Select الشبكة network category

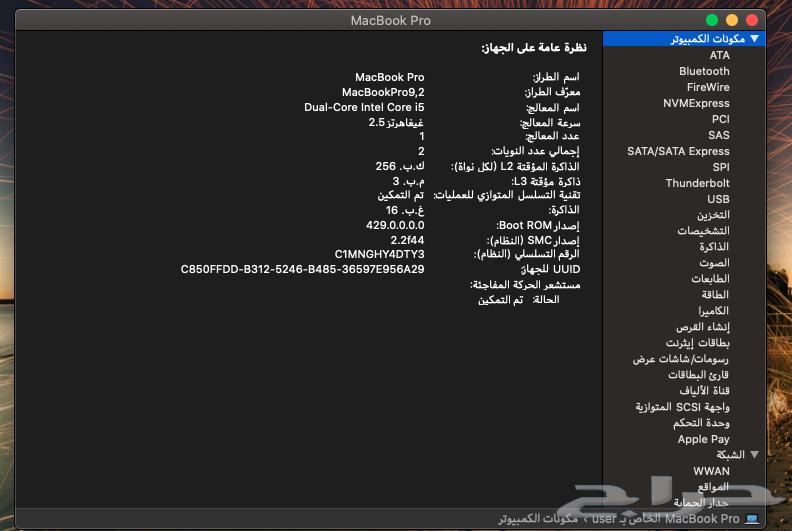click(731, 455)
